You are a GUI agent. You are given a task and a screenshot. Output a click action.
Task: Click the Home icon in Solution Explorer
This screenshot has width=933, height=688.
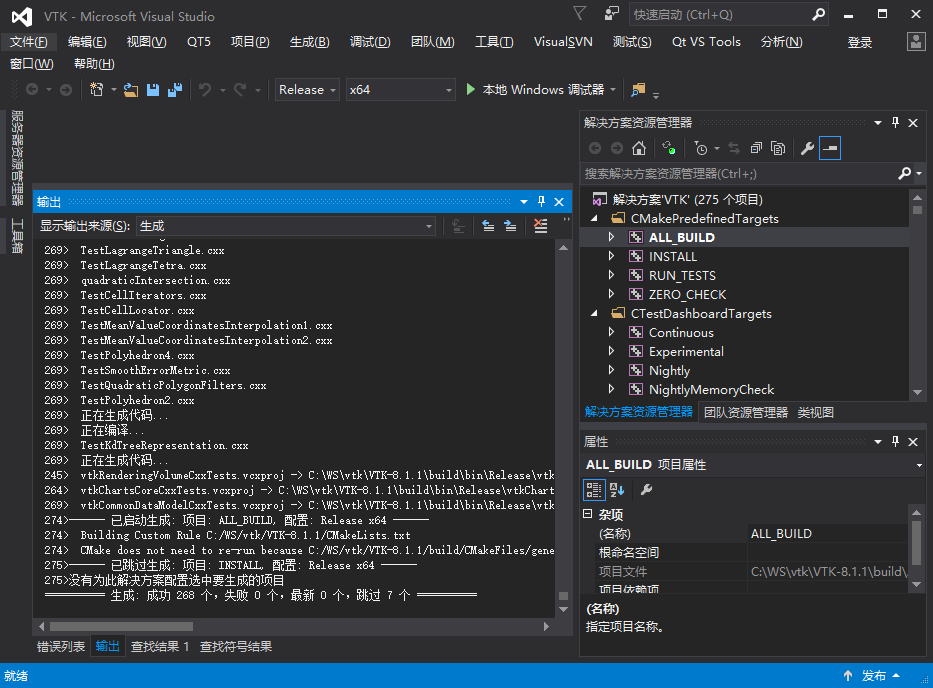point(639,148)
